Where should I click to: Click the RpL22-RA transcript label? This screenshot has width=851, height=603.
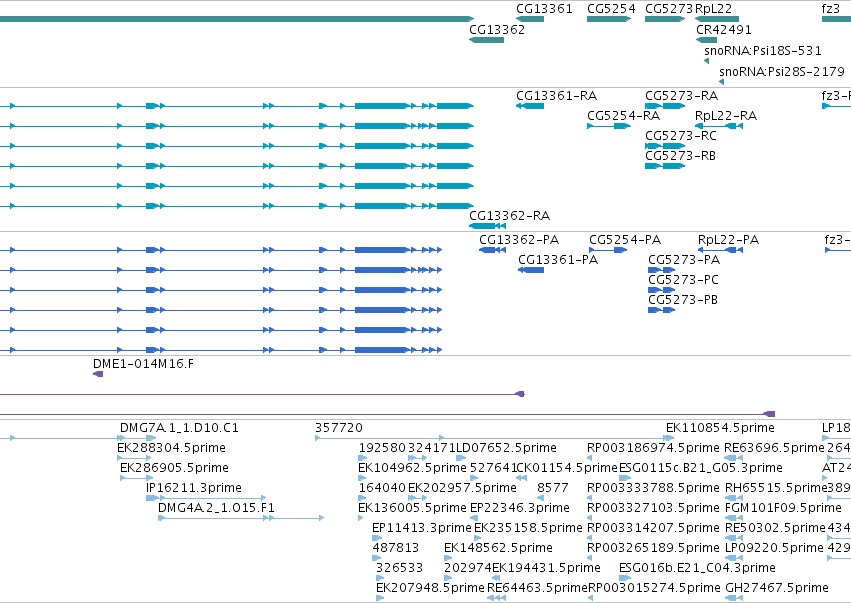coord(726,116)
